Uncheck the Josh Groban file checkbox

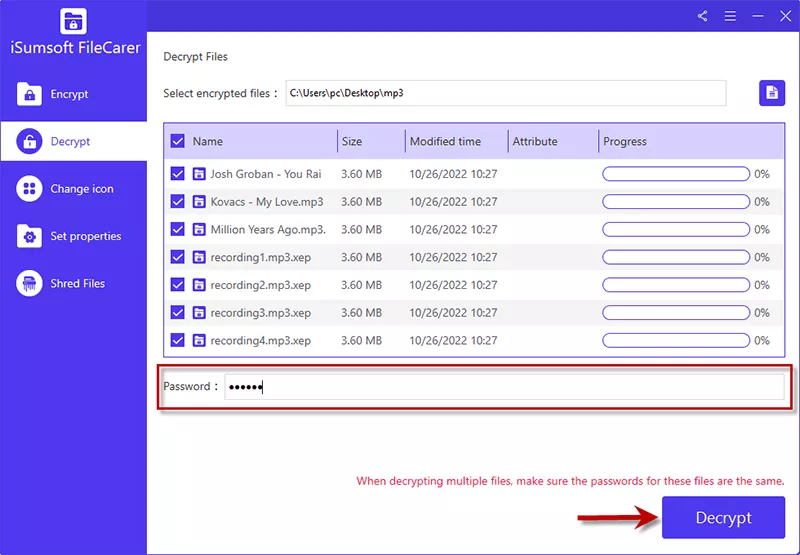coord(177,173)
